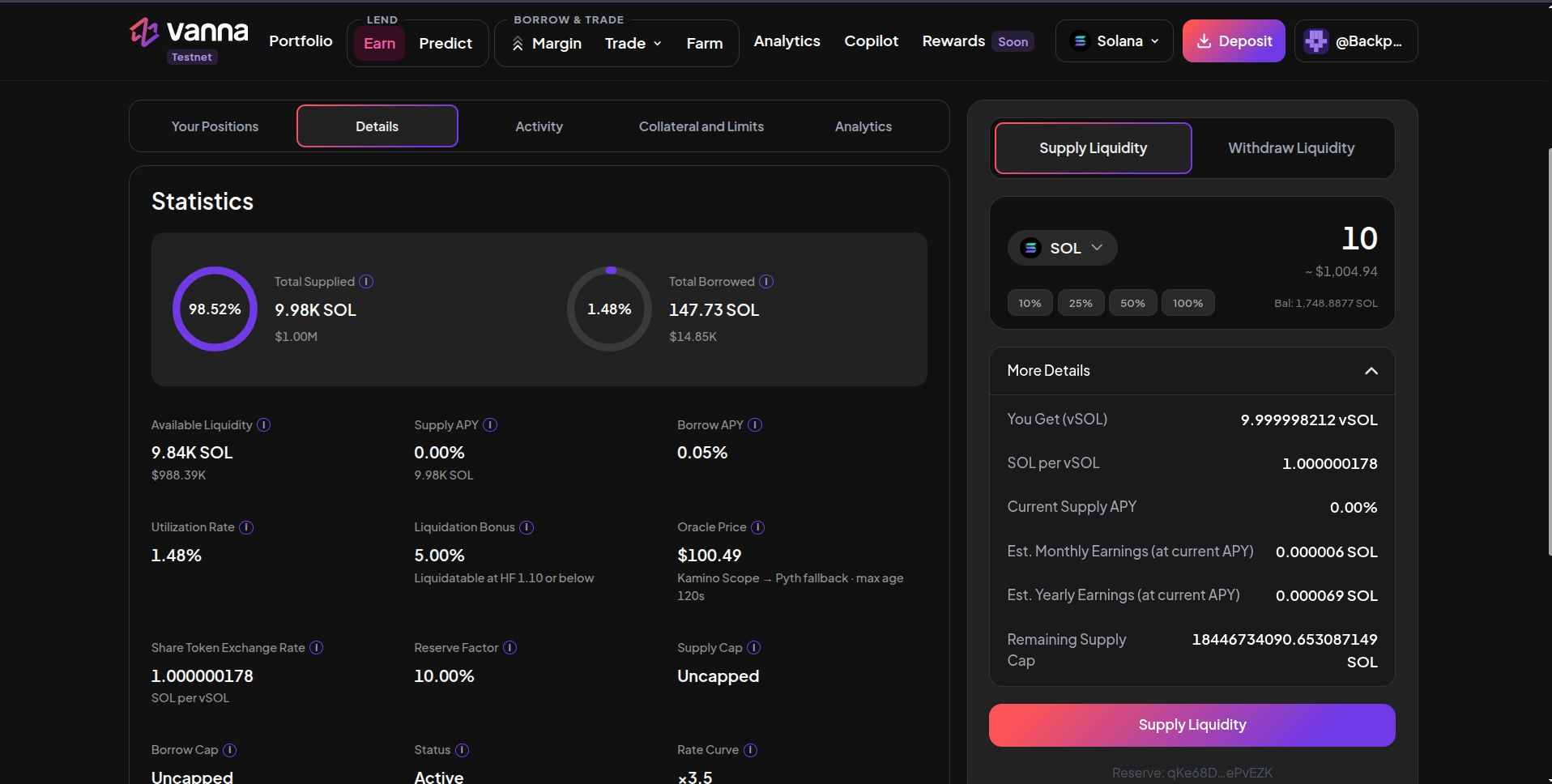The height and width of the screenshot is (784, 1552).
Task: Switch to Withdraw Liquidity tab
Action: point(1291,148)
